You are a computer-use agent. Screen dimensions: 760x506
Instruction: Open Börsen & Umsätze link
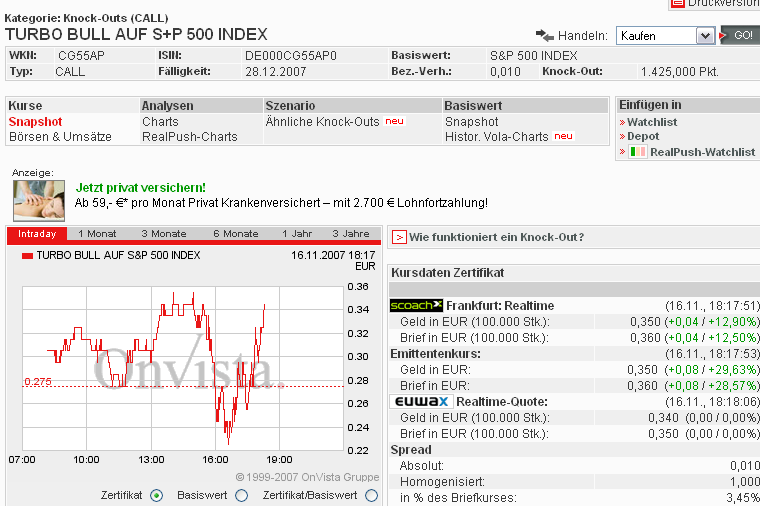pos(60,137)
